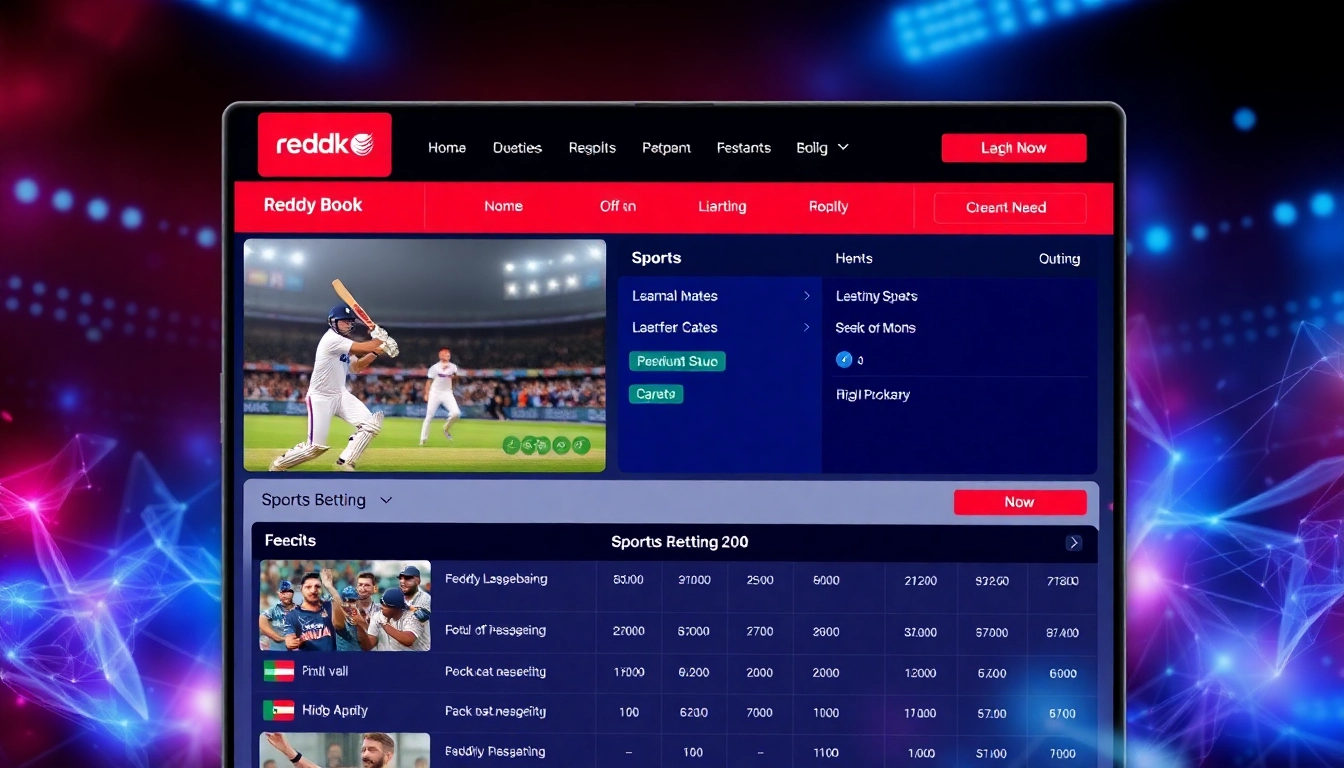
Task: Click Feddy Lasgebaing row label
Action: [496, 579]
